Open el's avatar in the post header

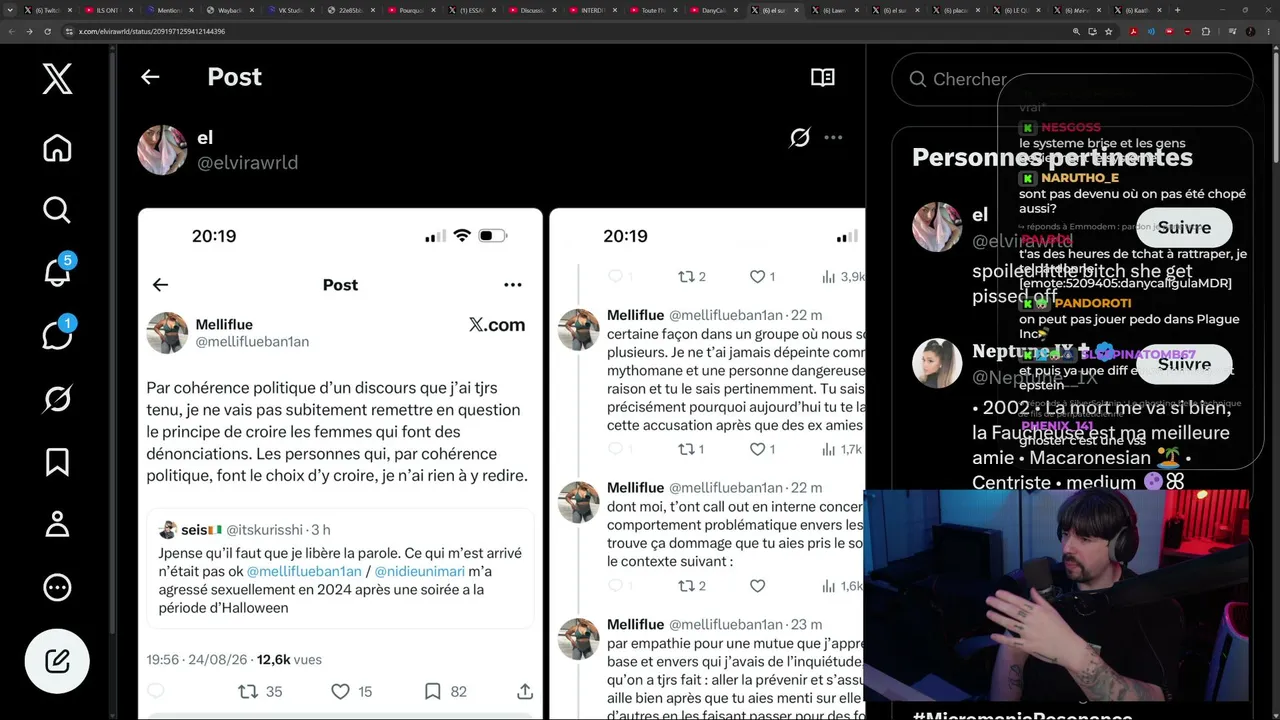[162, 150]
